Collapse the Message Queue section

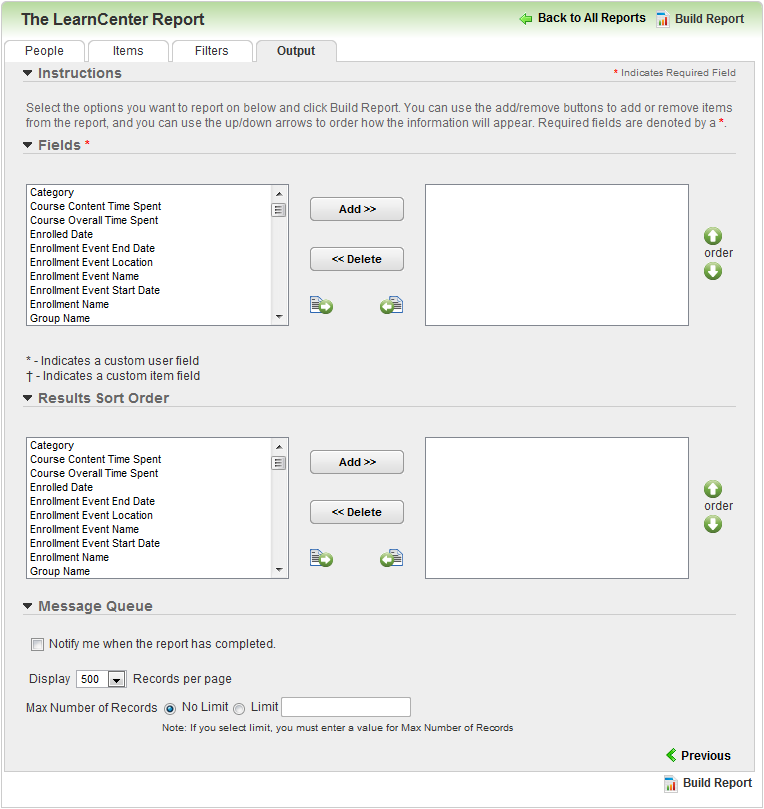(x=28, y=606)
